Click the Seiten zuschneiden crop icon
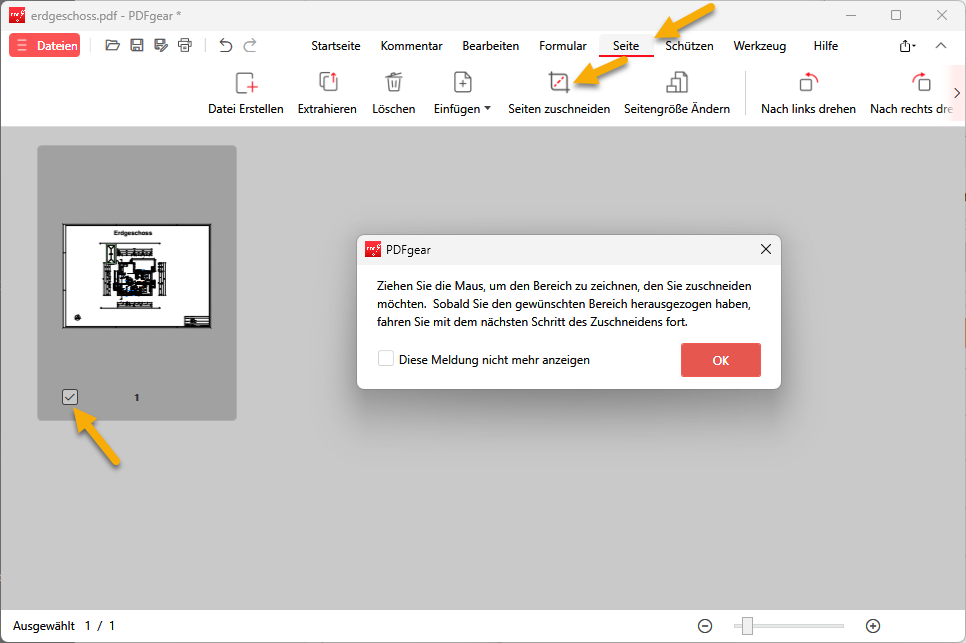966x643 pixels. (558, 83)
